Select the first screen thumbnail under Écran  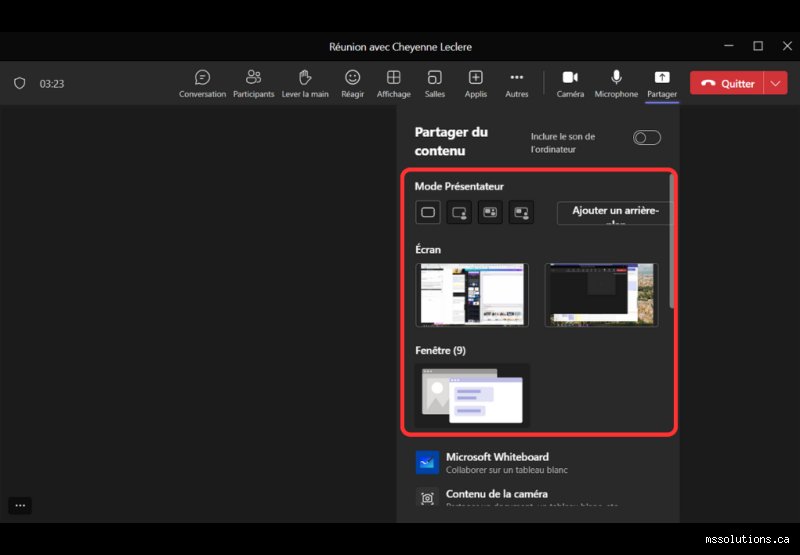(x=472, y=295)
